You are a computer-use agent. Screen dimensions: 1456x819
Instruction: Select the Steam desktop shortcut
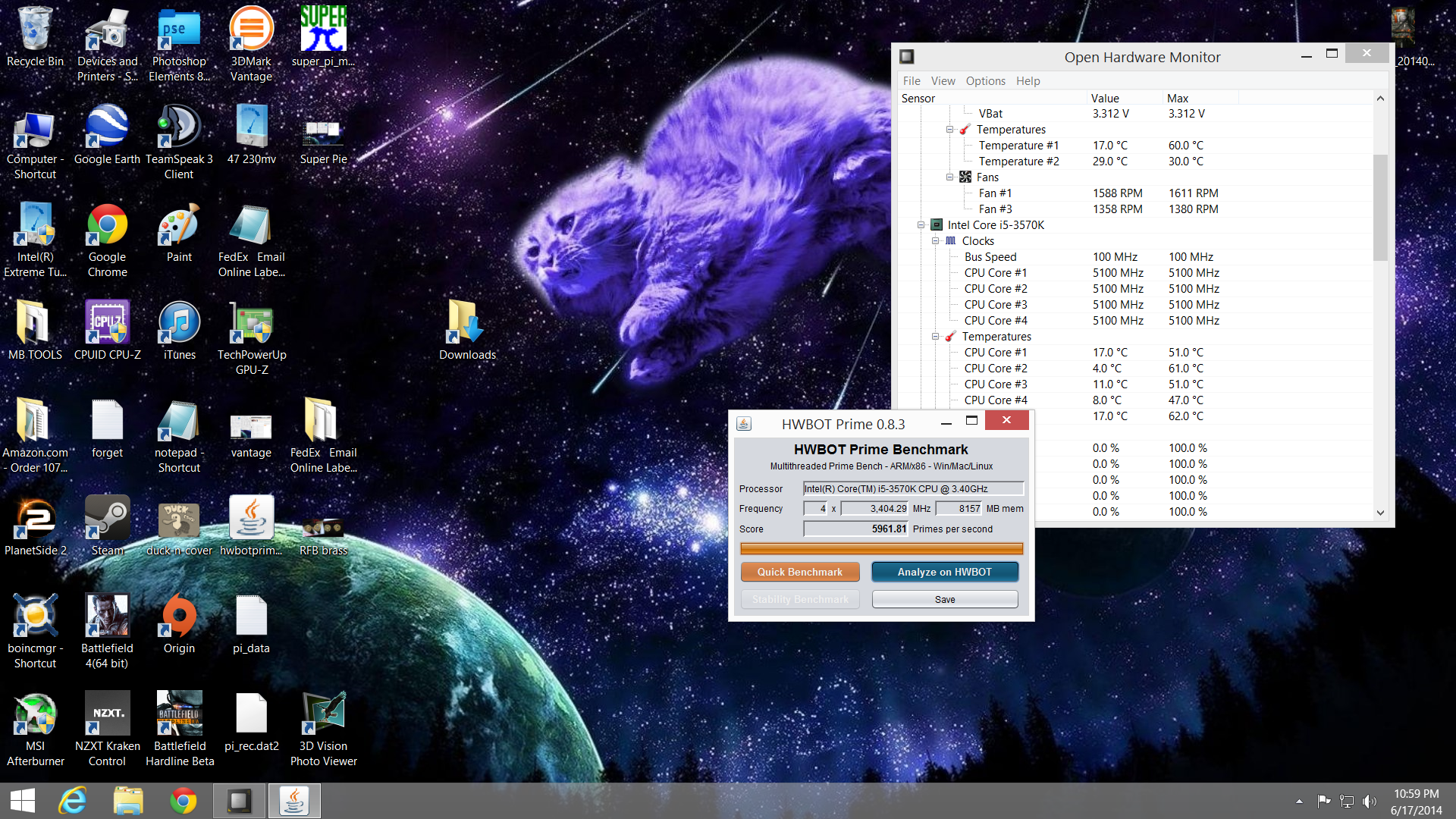click(x=107, y=526)
